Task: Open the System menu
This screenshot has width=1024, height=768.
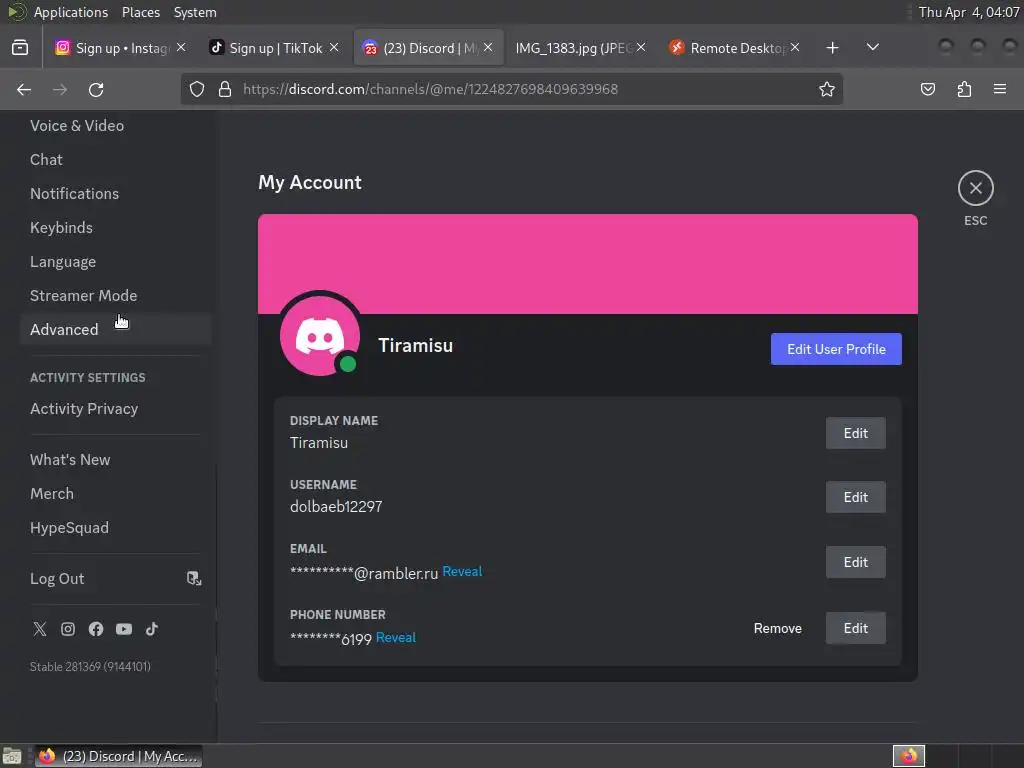Action: point(195,12)
